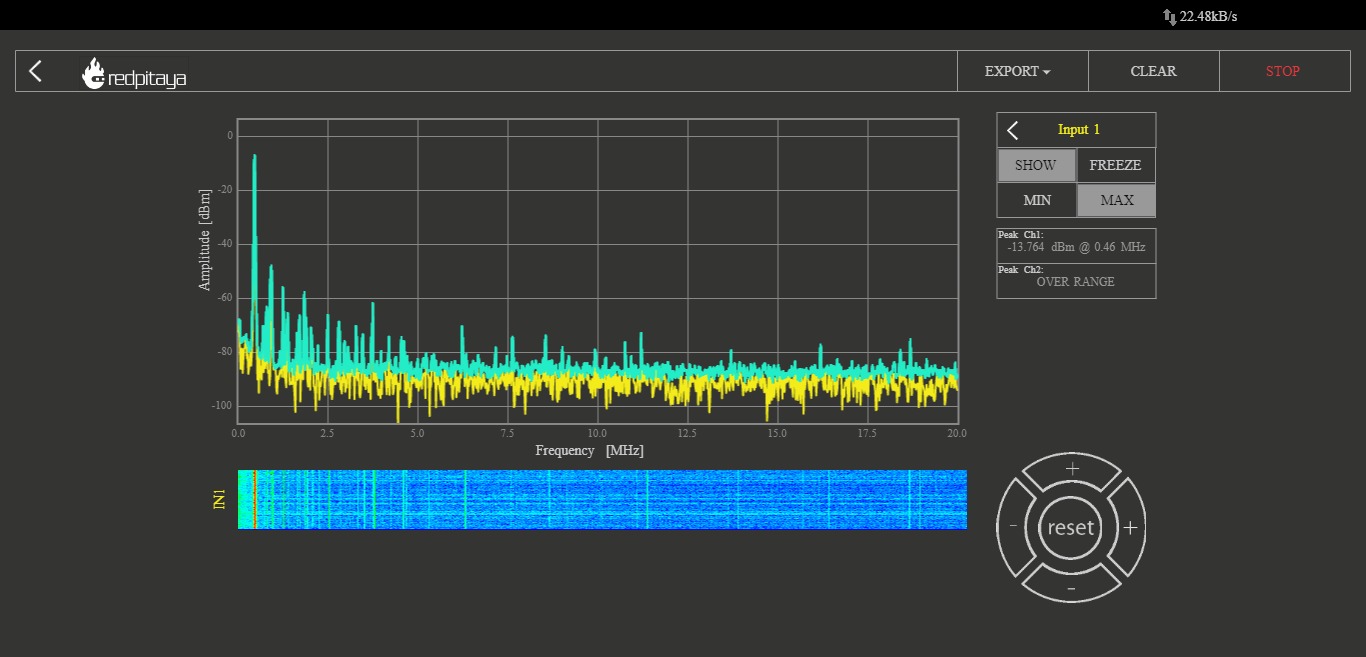This screenshot has height=657, width=1366.
Task: Click the right plus on the navigation pad
Action: (1129, 528)
